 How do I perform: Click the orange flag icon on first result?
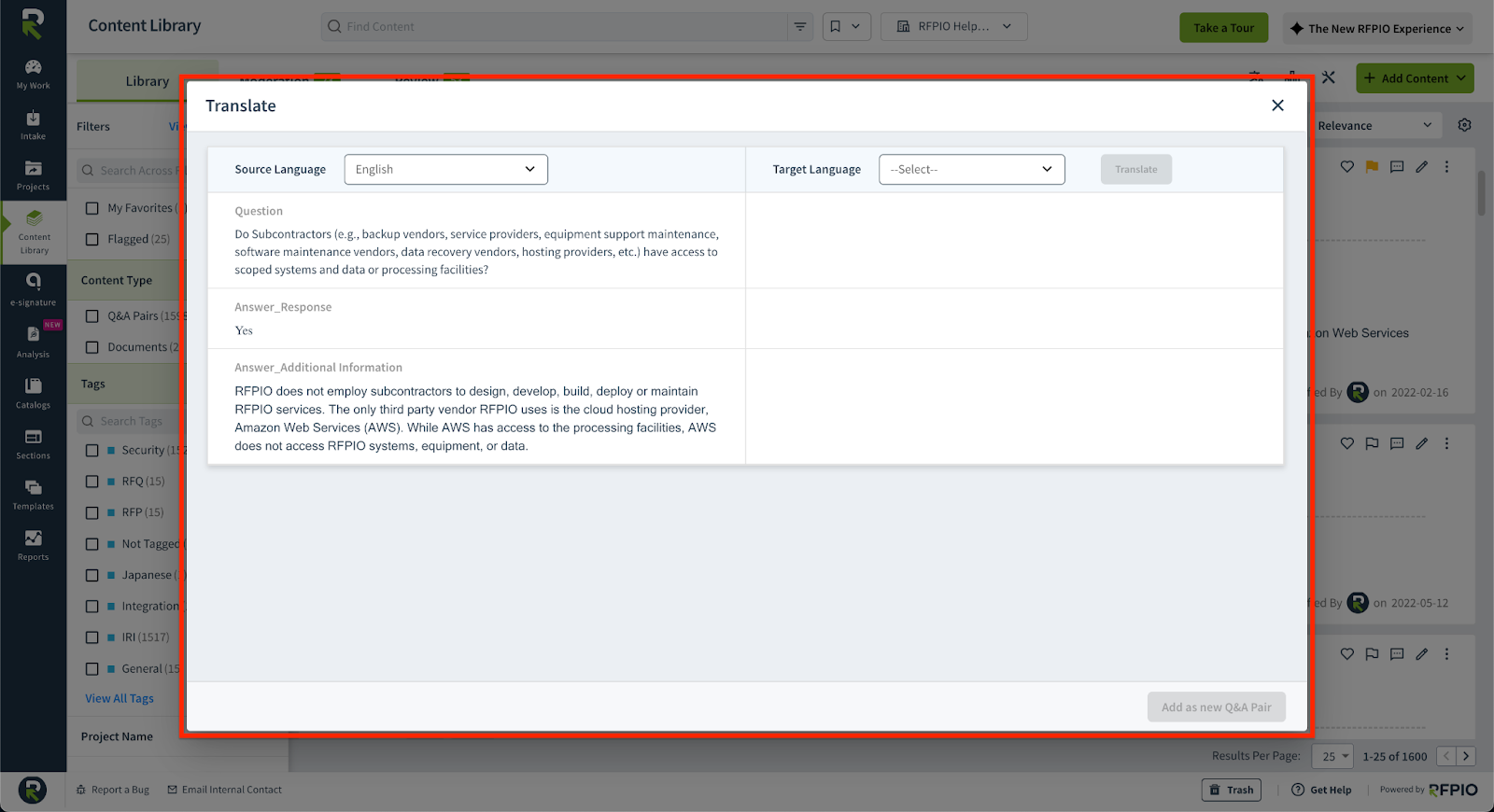click(1372, 167)
